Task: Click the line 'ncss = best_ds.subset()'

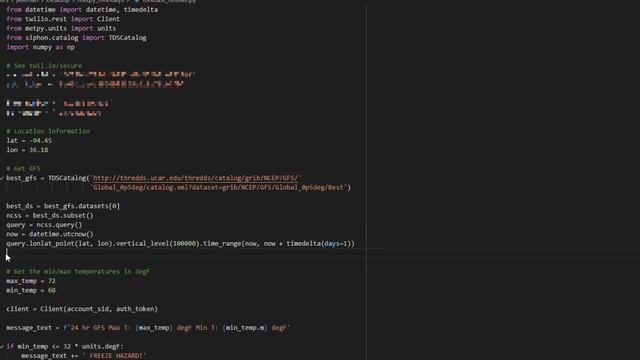Action: pos(50,216)
